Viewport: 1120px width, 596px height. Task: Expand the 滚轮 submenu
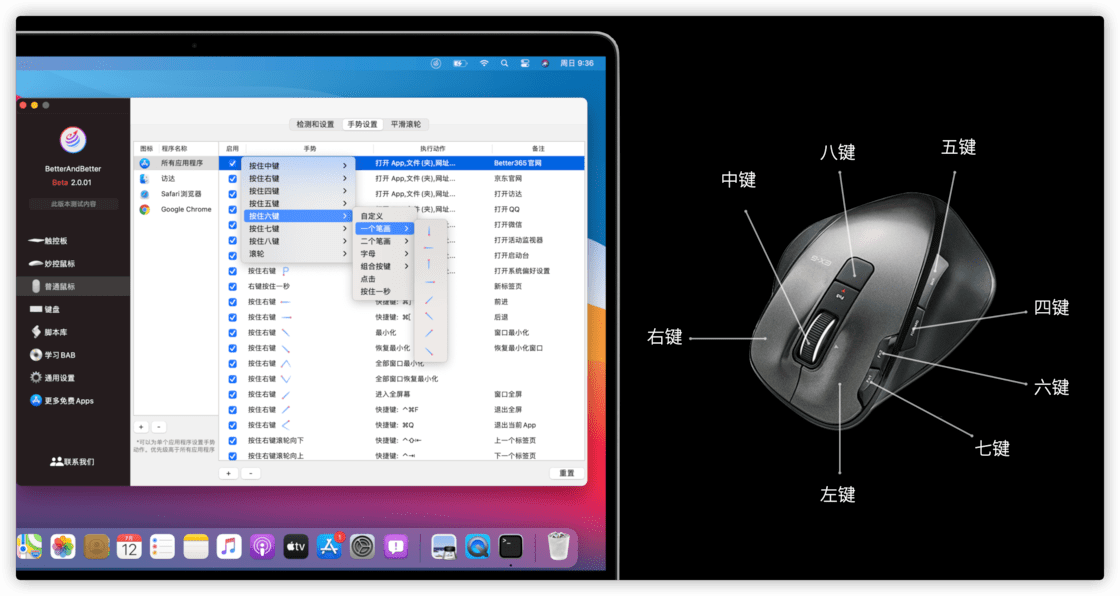point(297,254)
